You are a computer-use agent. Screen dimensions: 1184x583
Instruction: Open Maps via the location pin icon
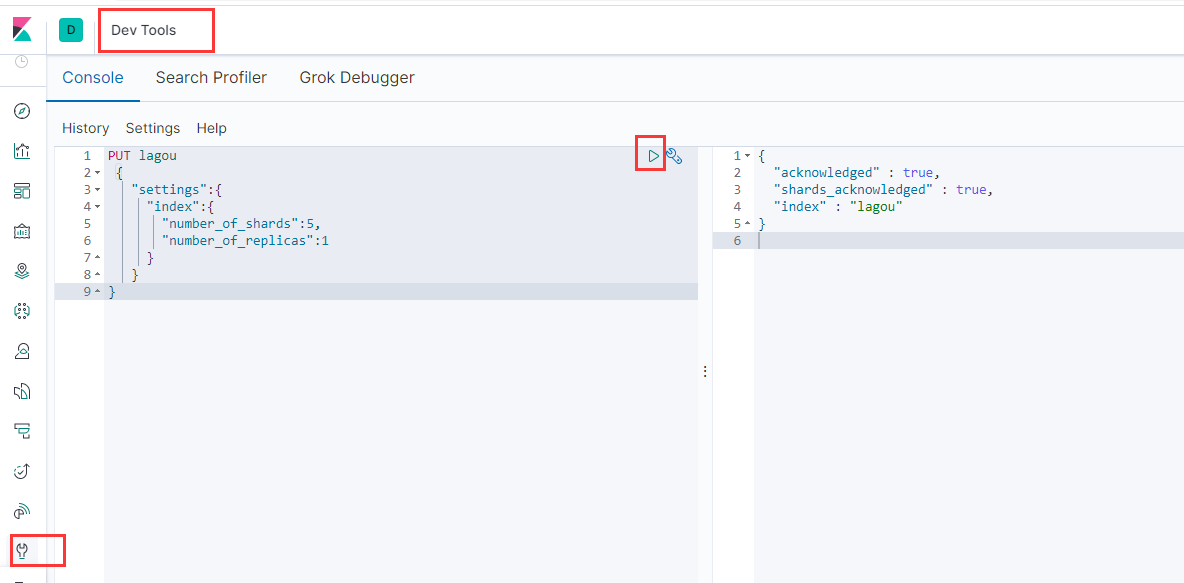tap(22, 271)
